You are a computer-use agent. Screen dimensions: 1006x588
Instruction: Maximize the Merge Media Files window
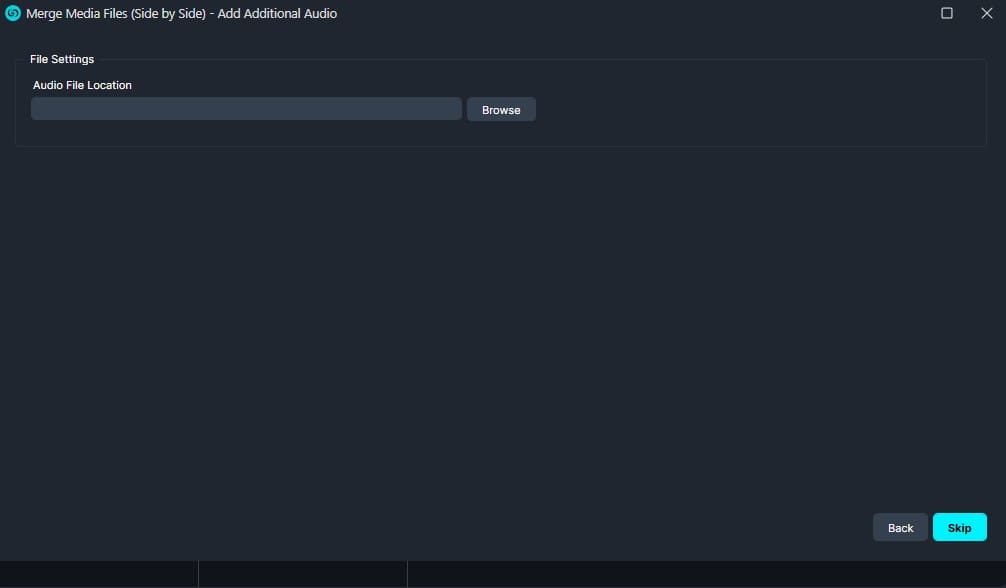click(947, 13)
